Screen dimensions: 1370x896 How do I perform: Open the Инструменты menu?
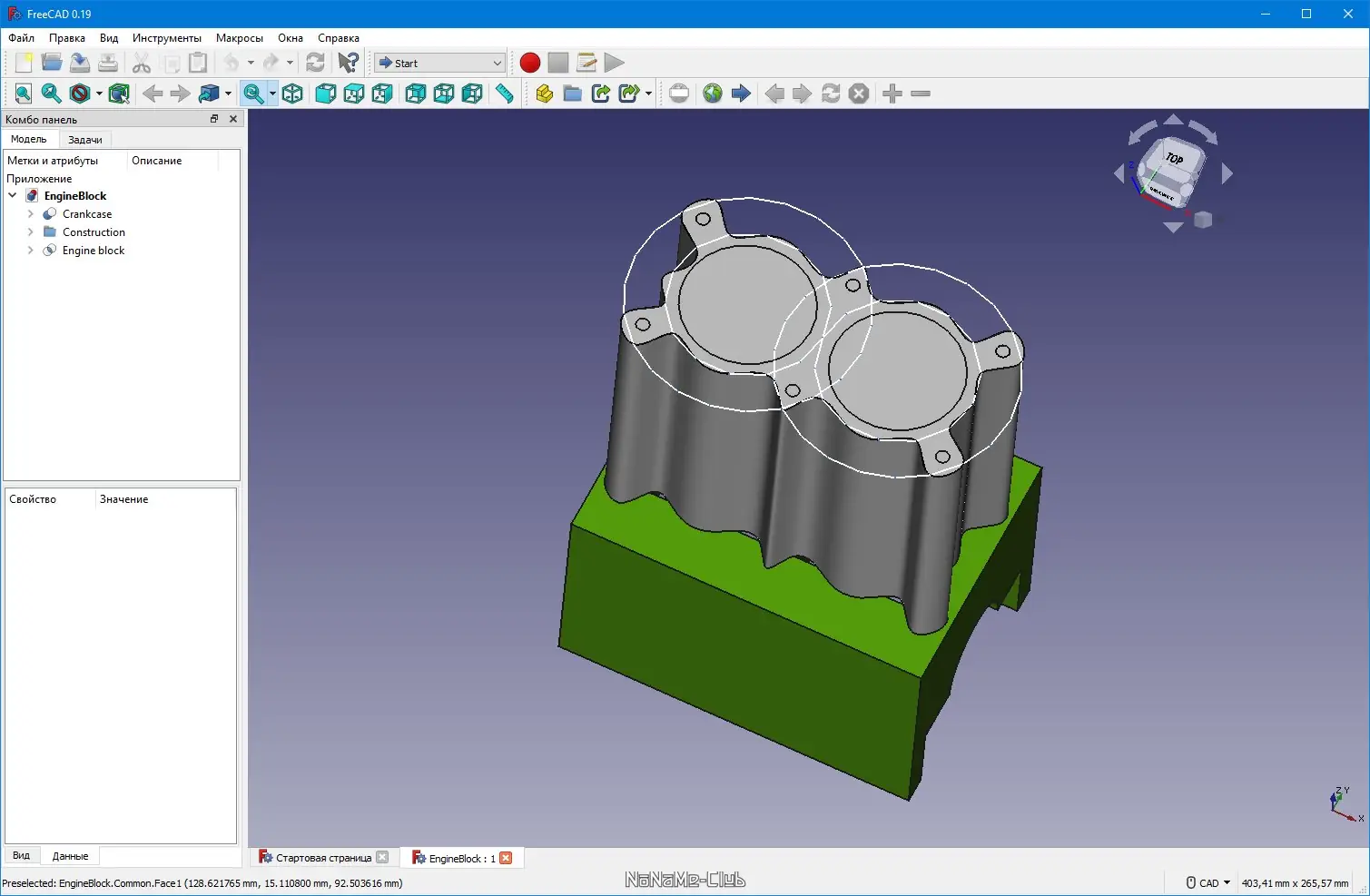coord(167,38)
